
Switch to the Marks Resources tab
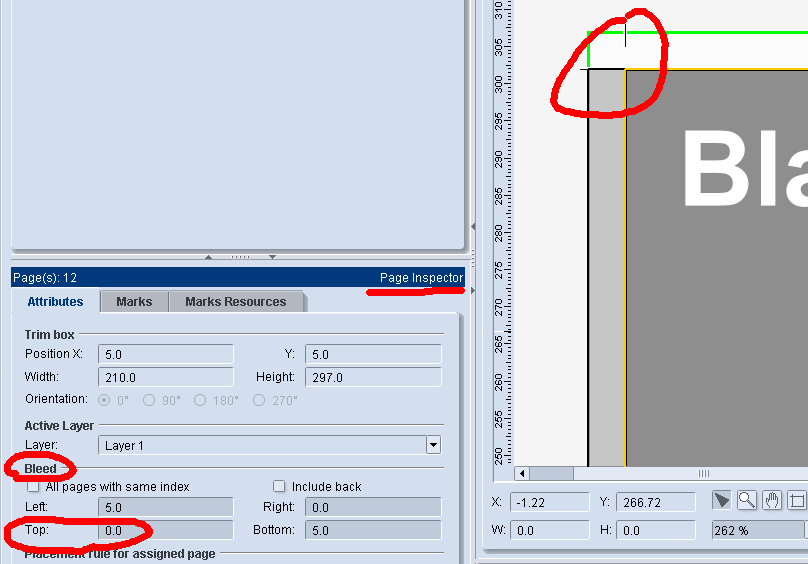(235, 302)
